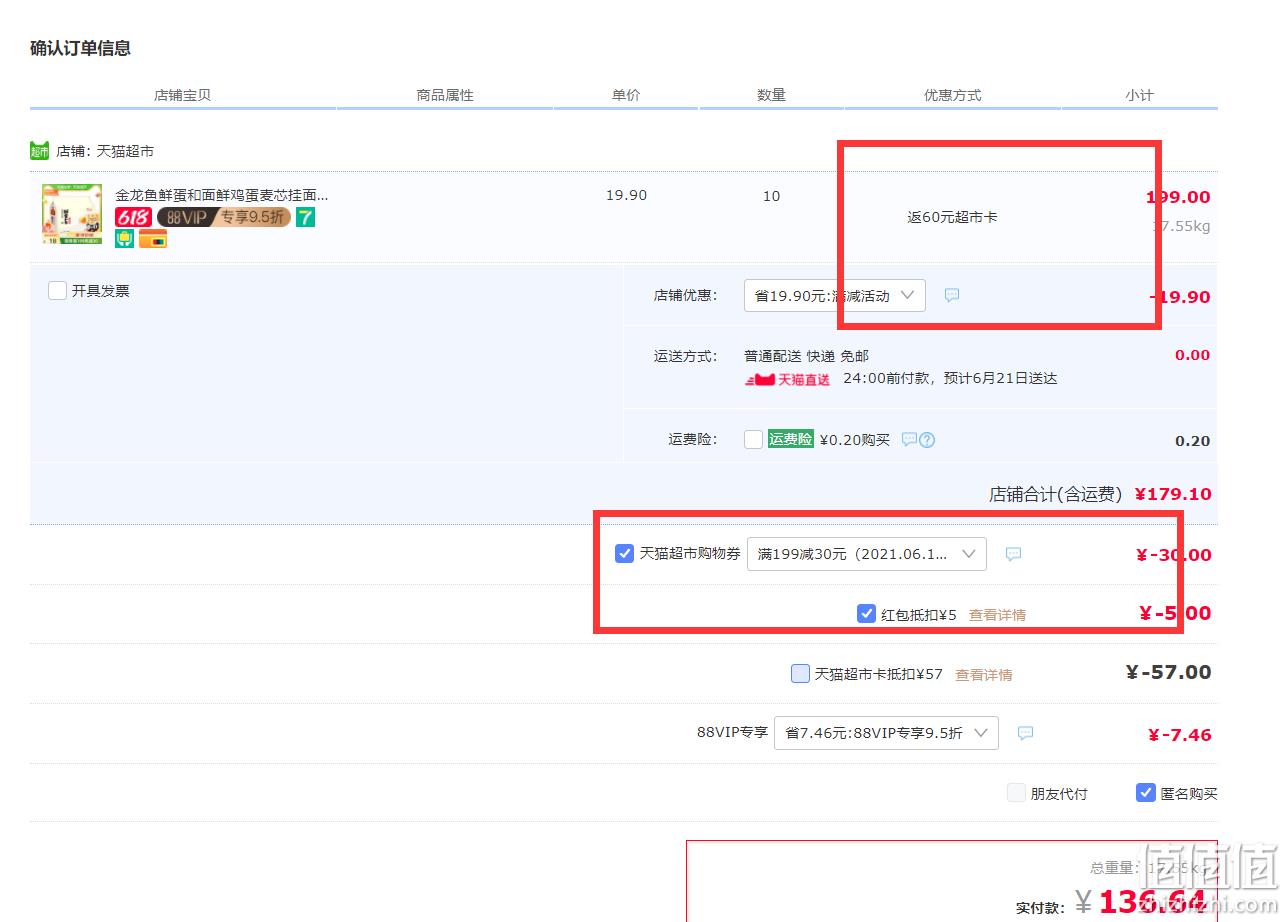1287x922 pixels.
Task: Check the 天猫超市卡抵扣¥57 checkbox
Action: pos(800,674)
